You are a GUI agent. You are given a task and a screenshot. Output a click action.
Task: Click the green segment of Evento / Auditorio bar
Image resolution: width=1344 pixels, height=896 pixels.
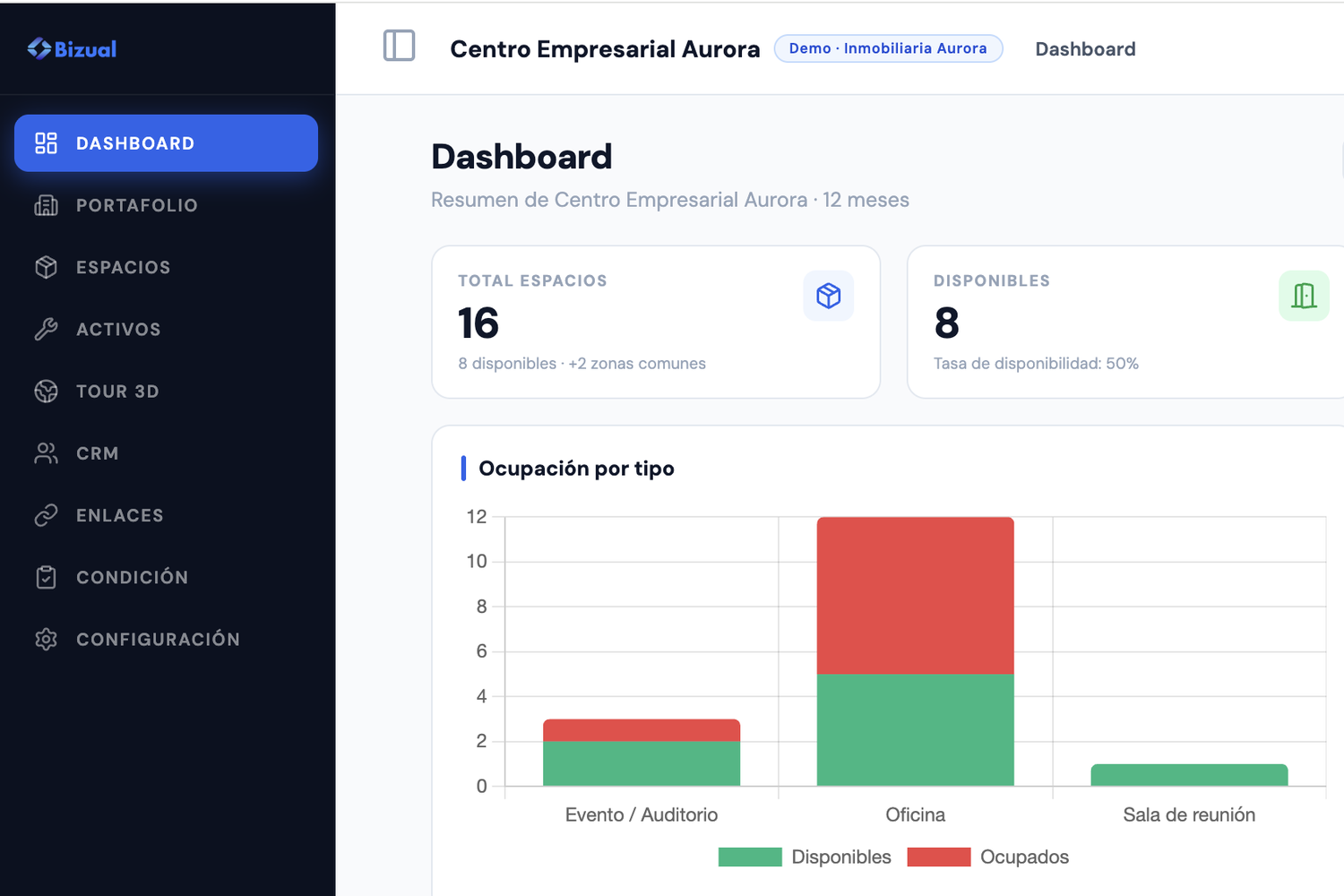[x=642, y=763]
